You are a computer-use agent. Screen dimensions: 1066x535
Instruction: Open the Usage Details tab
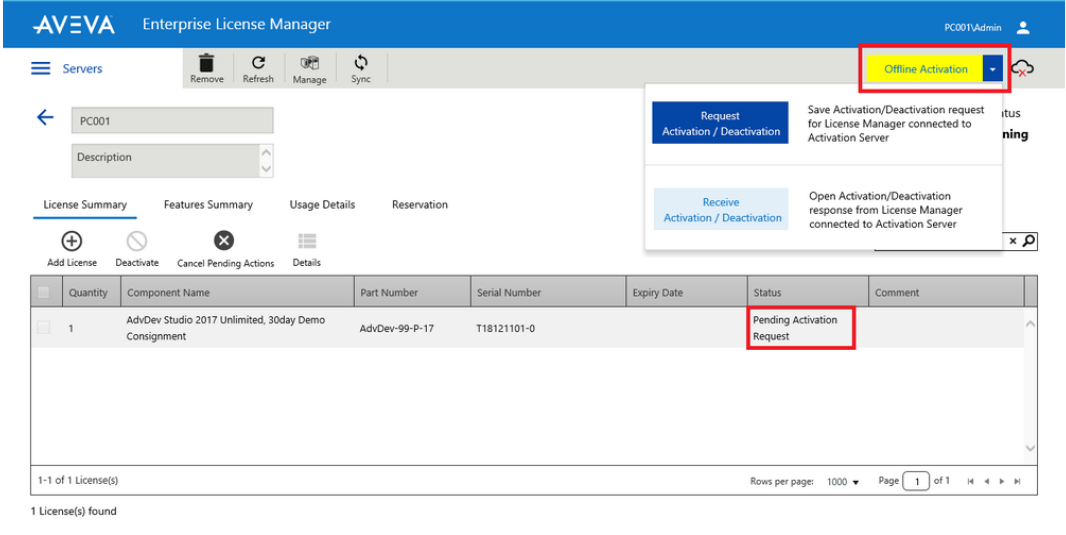(x=322, y=205)
